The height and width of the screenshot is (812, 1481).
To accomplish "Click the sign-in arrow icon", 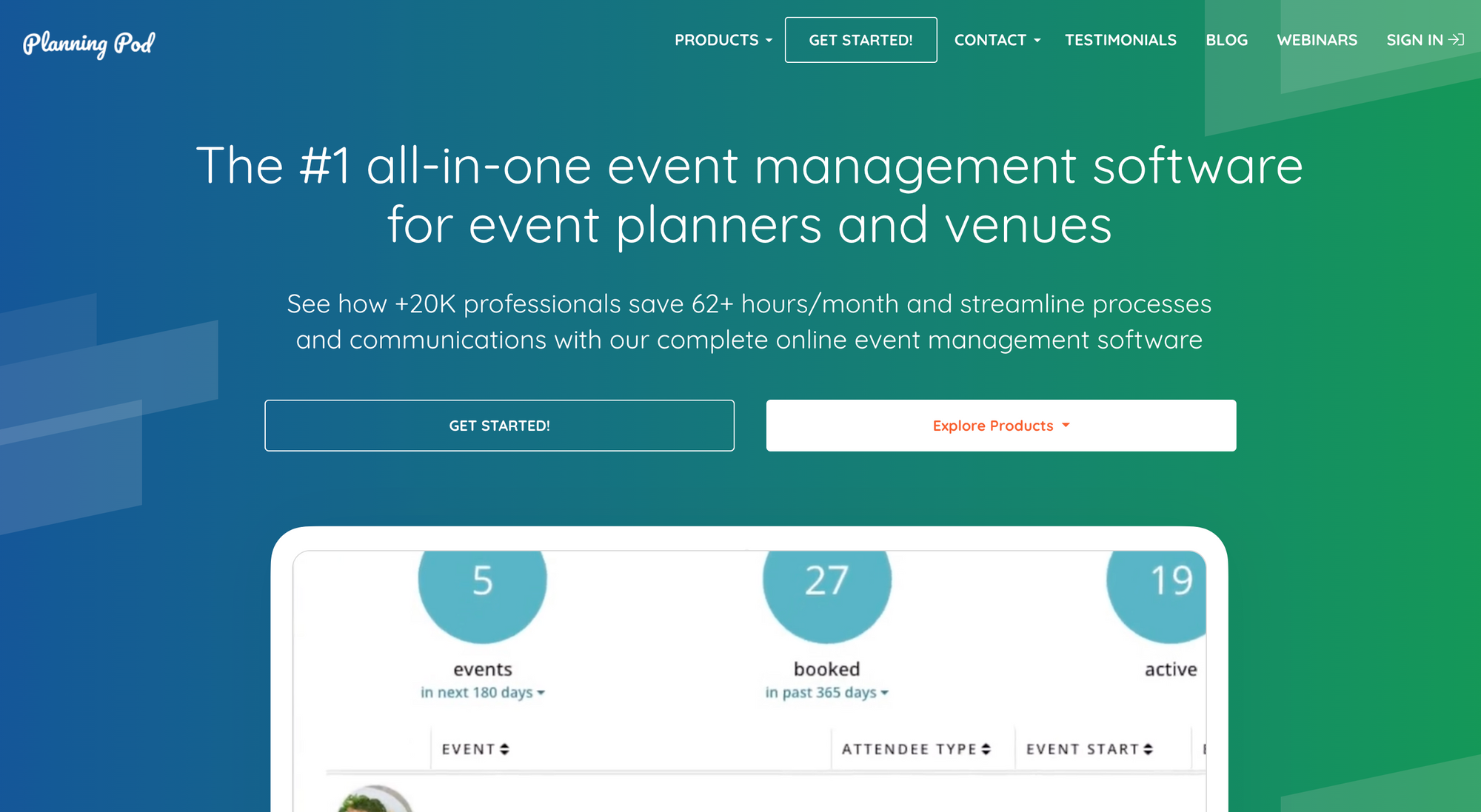I will 1457,40.
